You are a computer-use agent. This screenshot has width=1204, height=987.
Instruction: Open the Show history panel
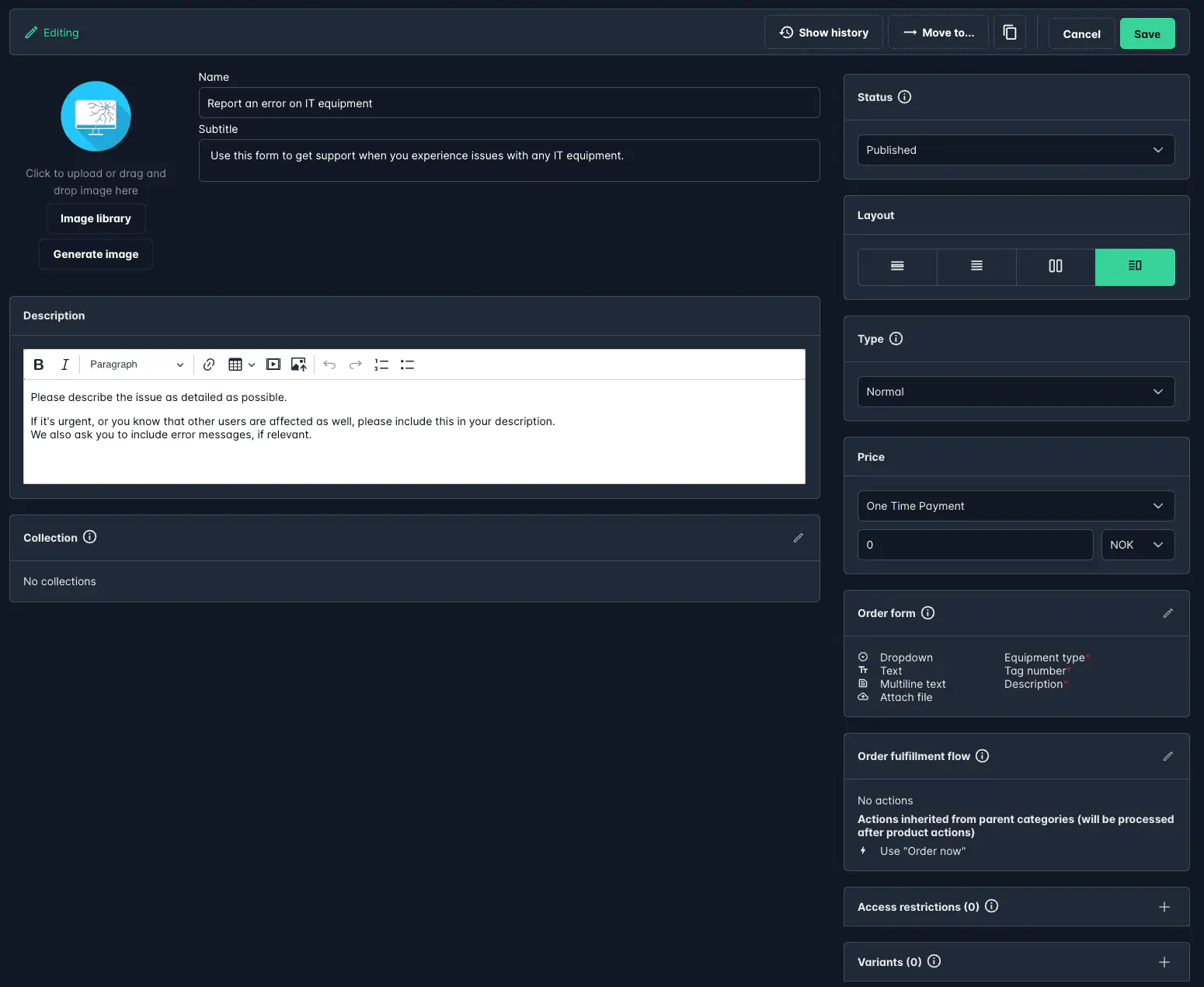(x=823, y=32)
